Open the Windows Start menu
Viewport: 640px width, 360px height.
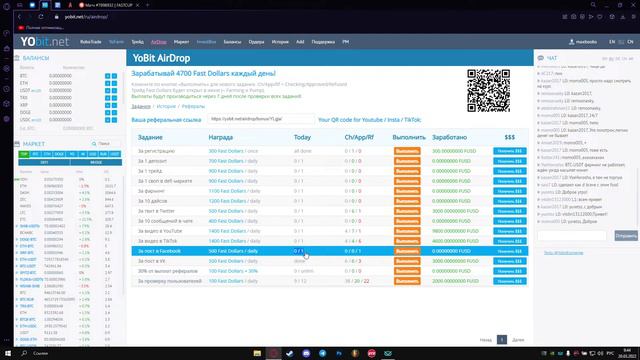8,353
